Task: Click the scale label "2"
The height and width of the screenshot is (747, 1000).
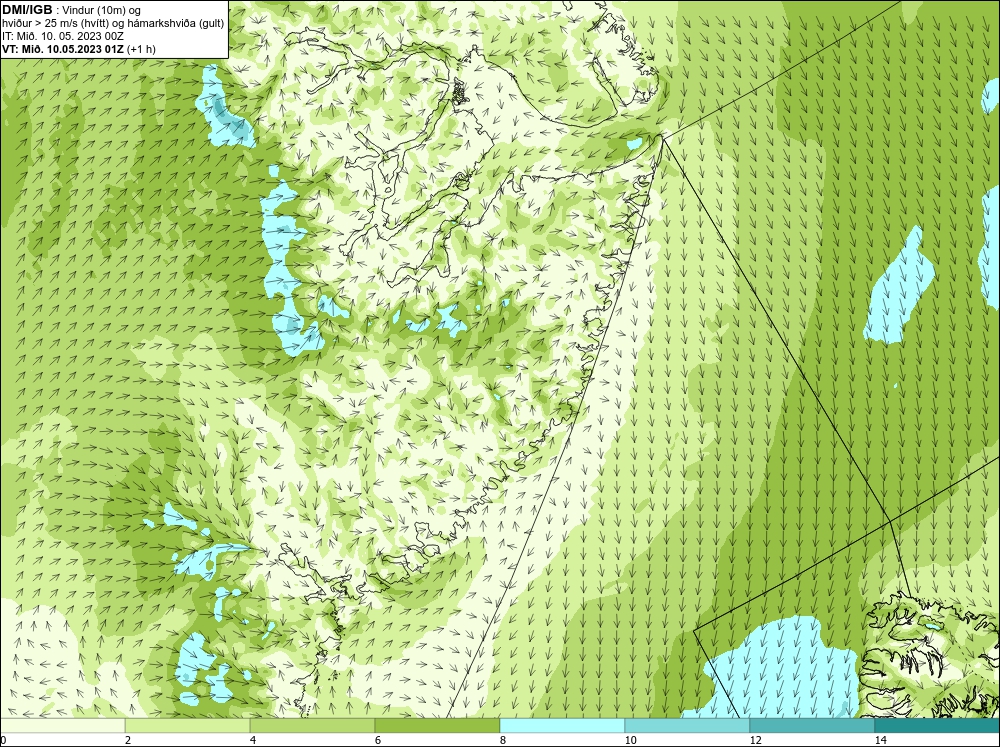Action: 128,740
